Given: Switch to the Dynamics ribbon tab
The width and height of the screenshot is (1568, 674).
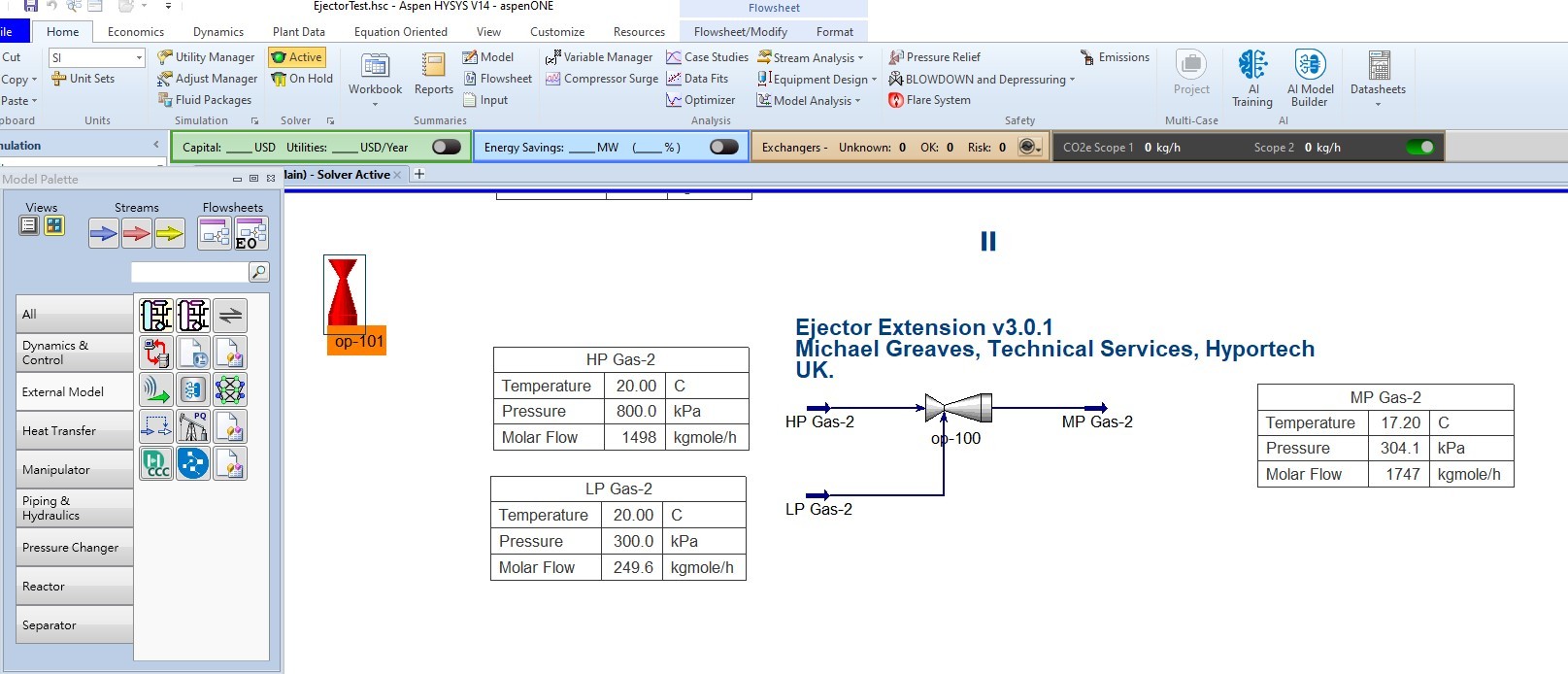Looking at the screenshot, I should tap(218, 32).
